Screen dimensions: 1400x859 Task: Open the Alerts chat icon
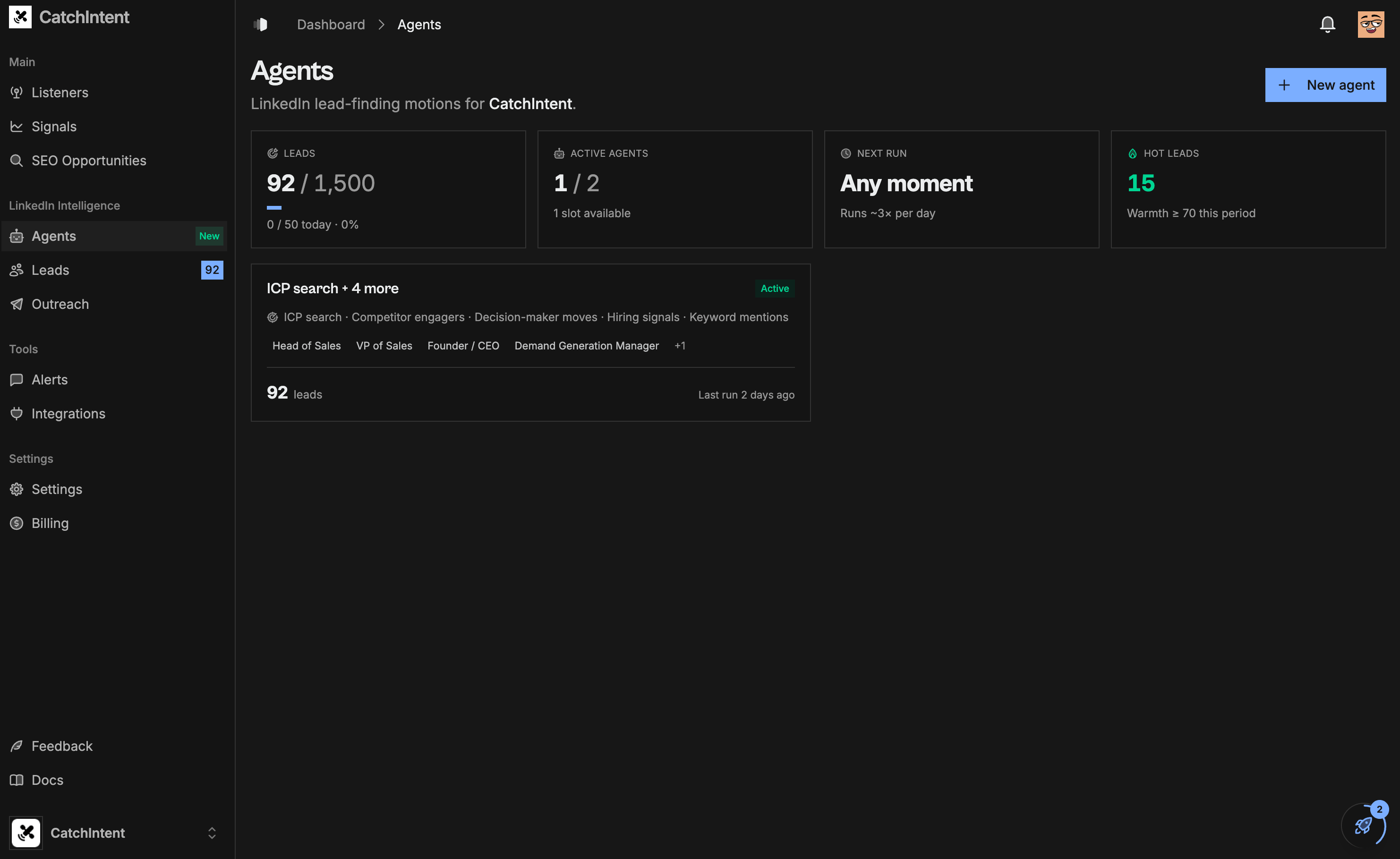click(x=17, y=380)
